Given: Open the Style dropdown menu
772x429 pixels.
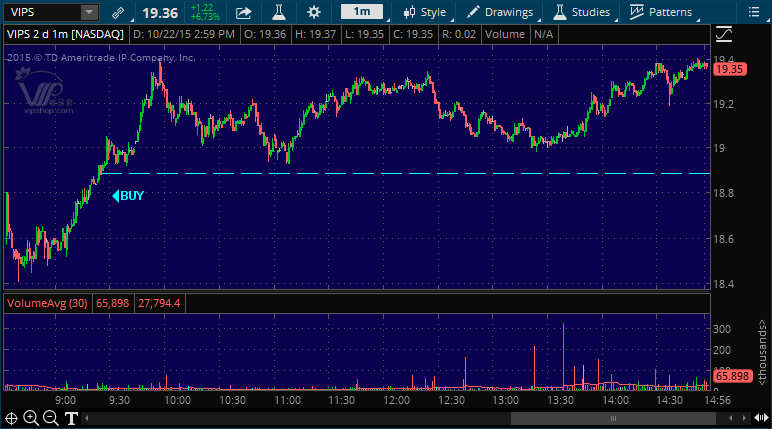Looking at the screenshot, I should pos(424,12).
